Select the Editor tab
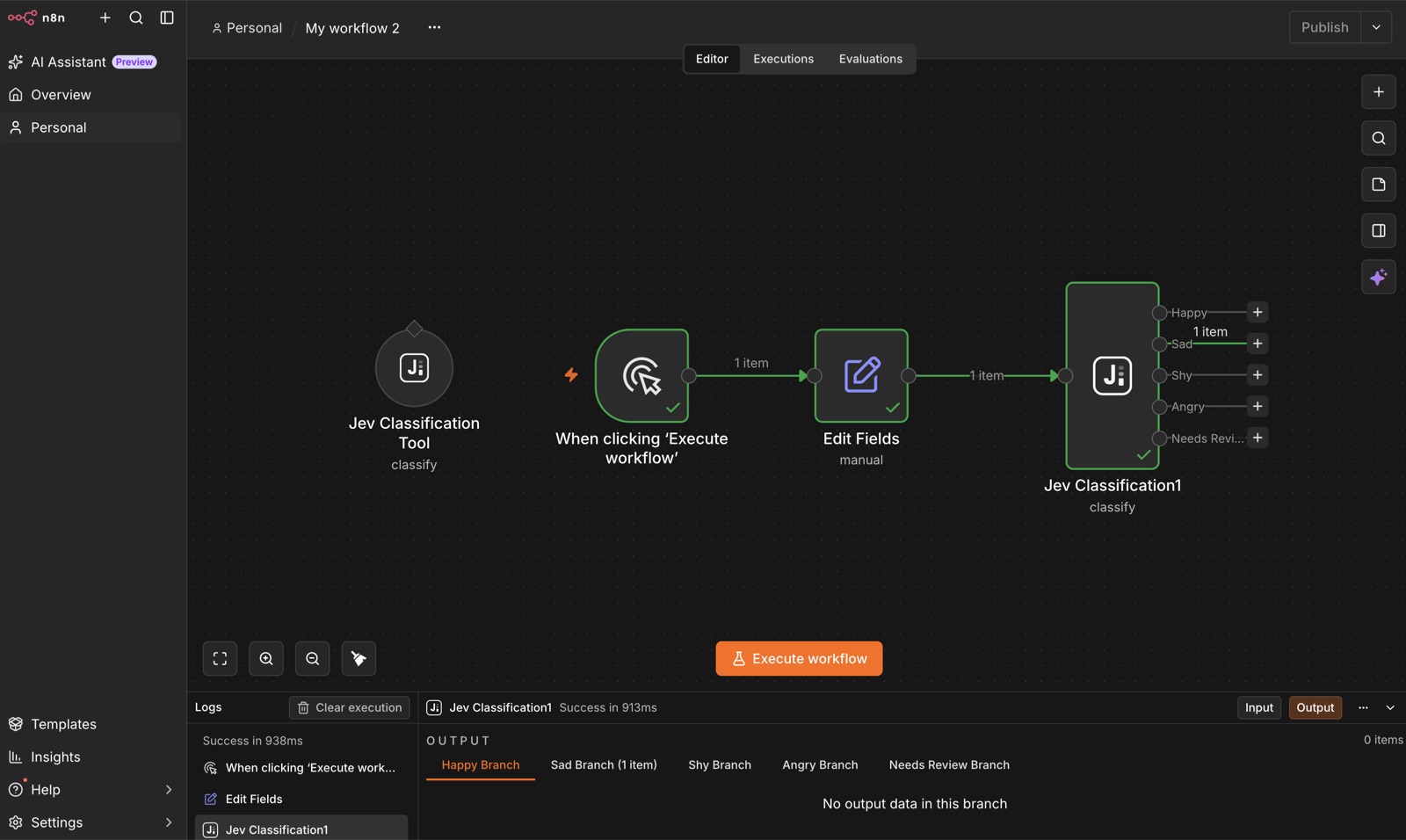Viewport: 1406px width, 840px height. 712,59
